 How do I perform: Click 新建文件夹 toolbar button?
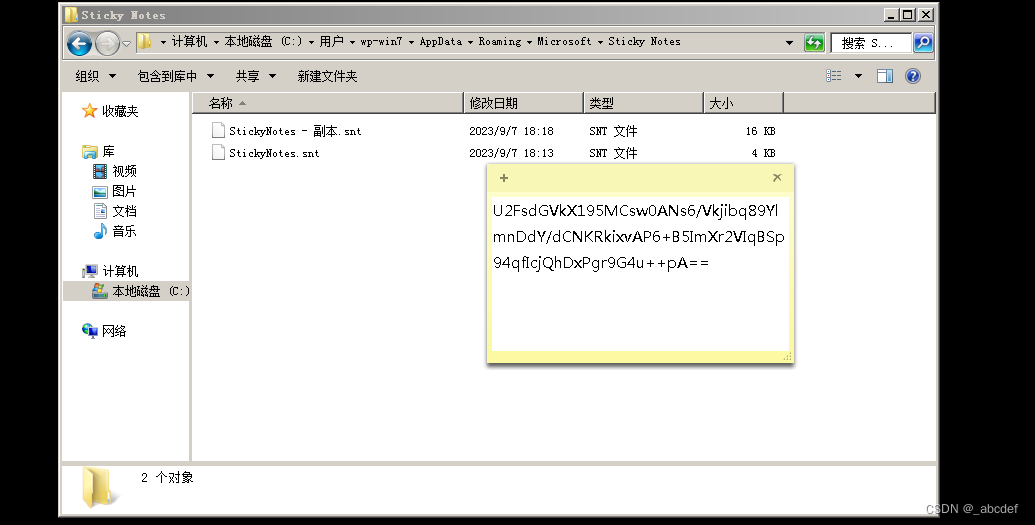[327, 76]
